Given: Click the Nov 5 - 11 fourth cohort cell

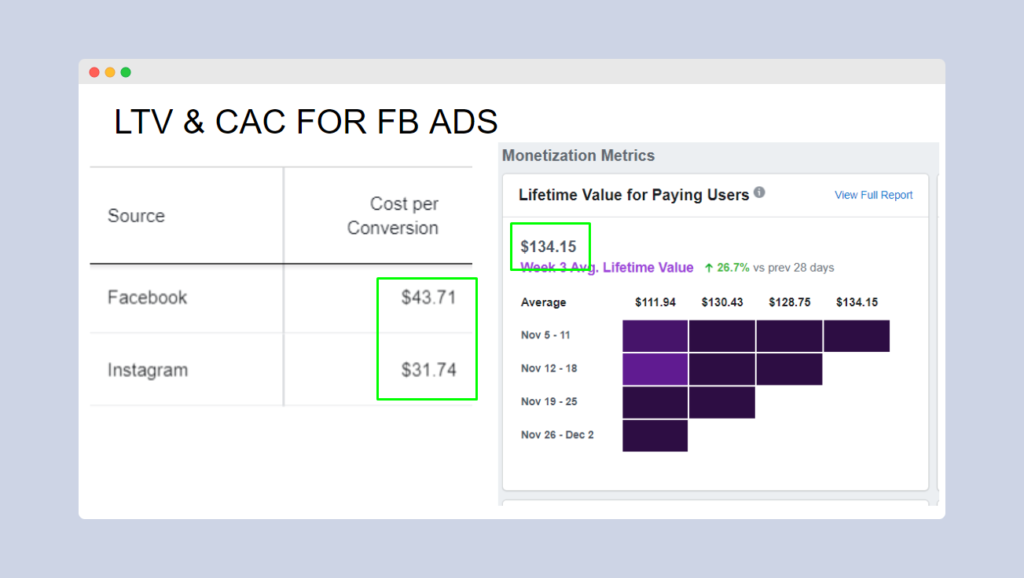Looking at the screenshot, I should point(857,336).
